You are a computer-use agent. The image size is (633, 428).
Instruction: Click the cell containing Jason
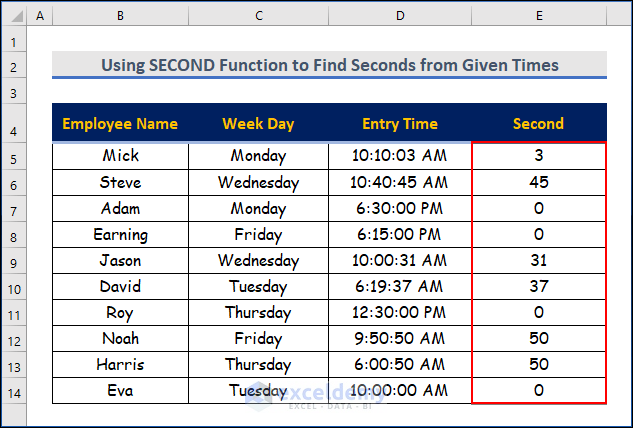point(120,260)
